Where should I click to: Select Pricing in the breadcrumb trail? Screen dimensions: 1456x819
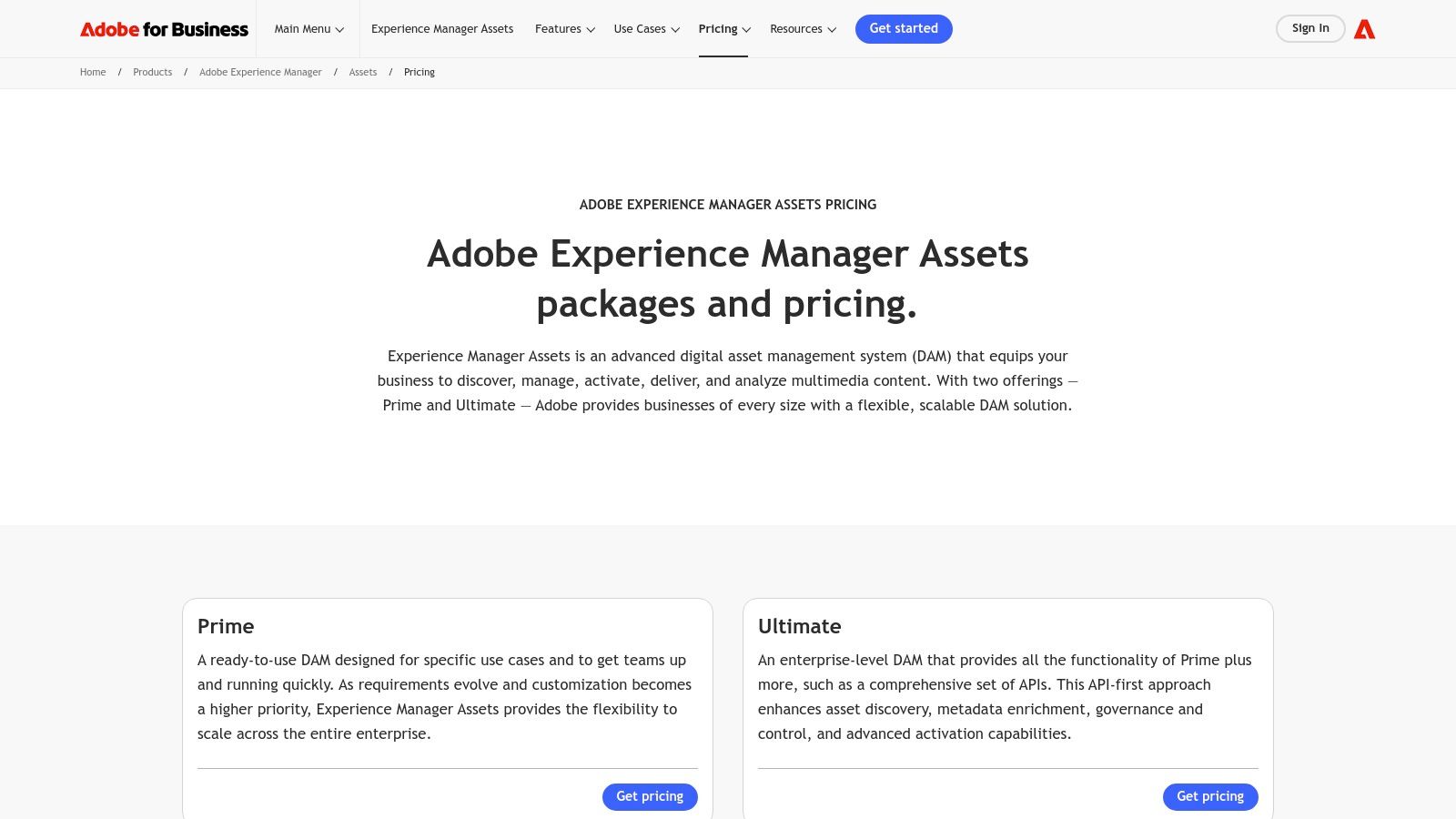pyautogui.click(x=420, y=72)
